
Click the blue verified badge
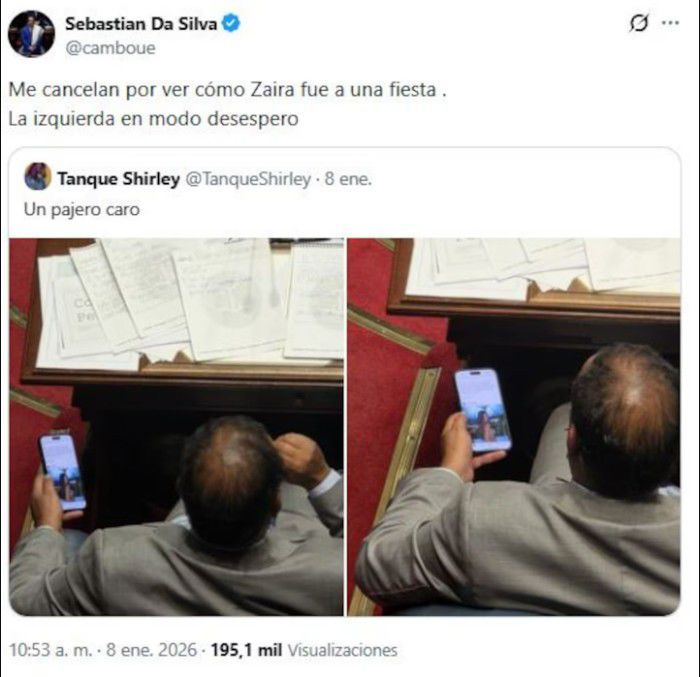click(x=231, y=23)
